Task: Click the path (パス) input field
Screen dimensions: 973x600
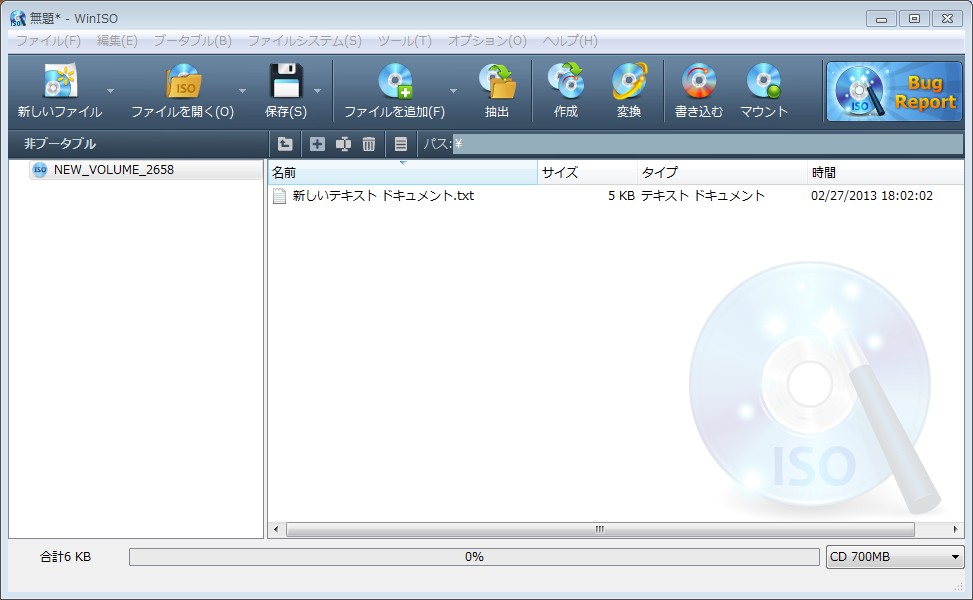Action: pyautogui.click(x=707, y=144)
